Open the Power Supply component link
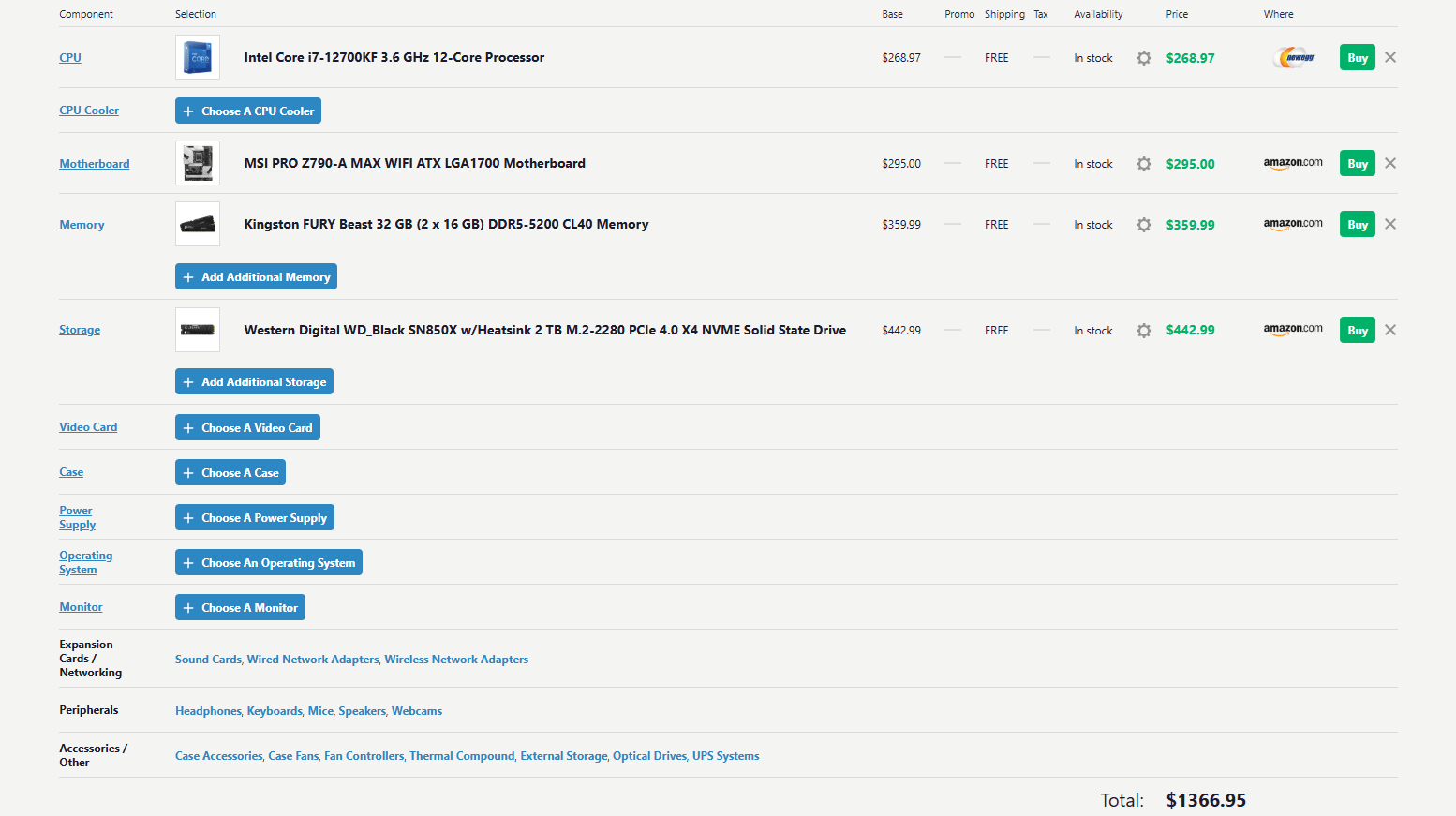This screenshot has width=1456, height=816. (77, 517)
